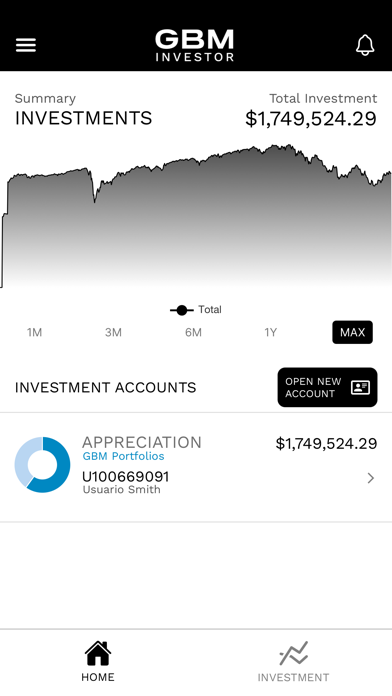Switch chart range to 1Y

[x=270, y=332]
